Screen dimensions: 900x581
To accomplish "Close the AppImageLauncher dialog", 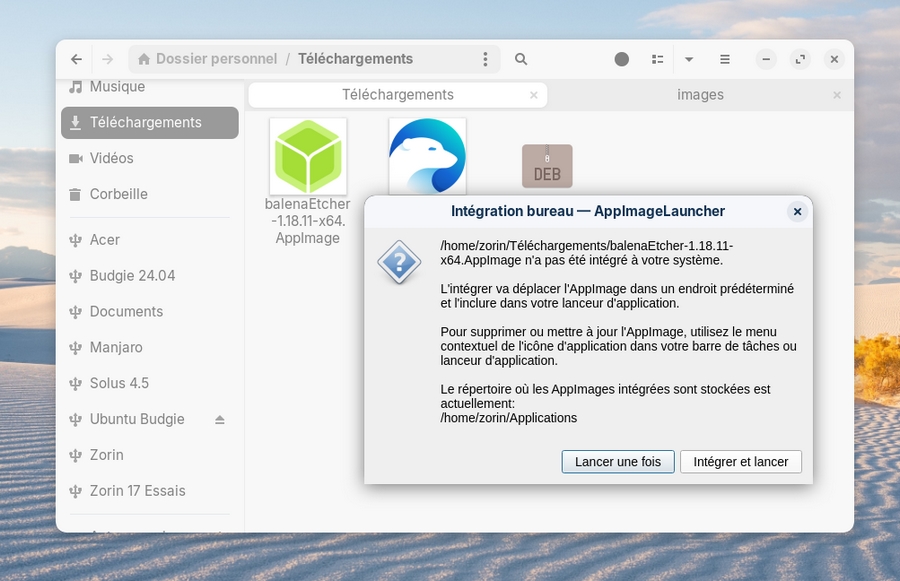I will (797, 211).
